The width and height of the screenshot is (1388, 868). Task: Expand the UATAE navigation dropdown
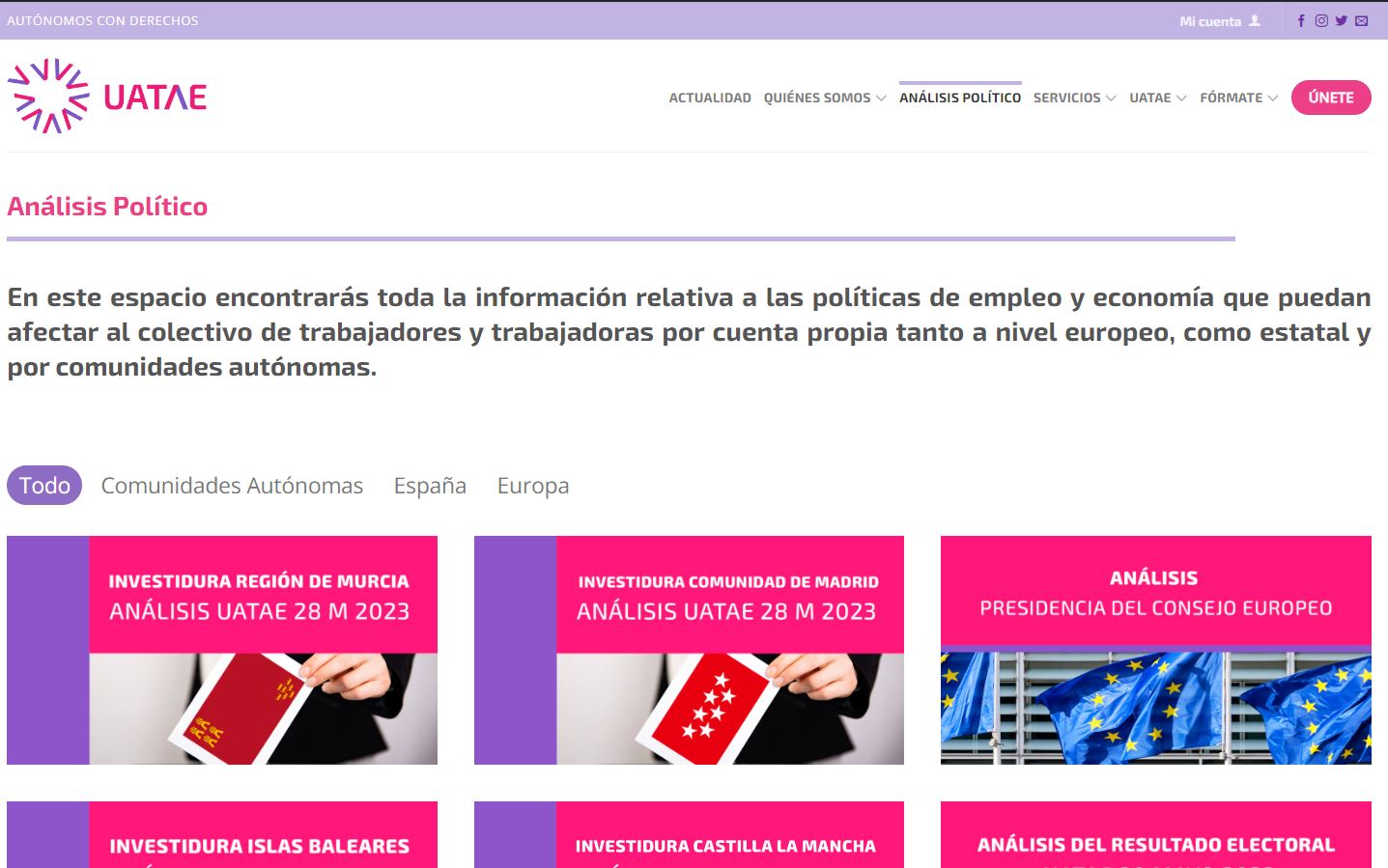point(1157,98)
